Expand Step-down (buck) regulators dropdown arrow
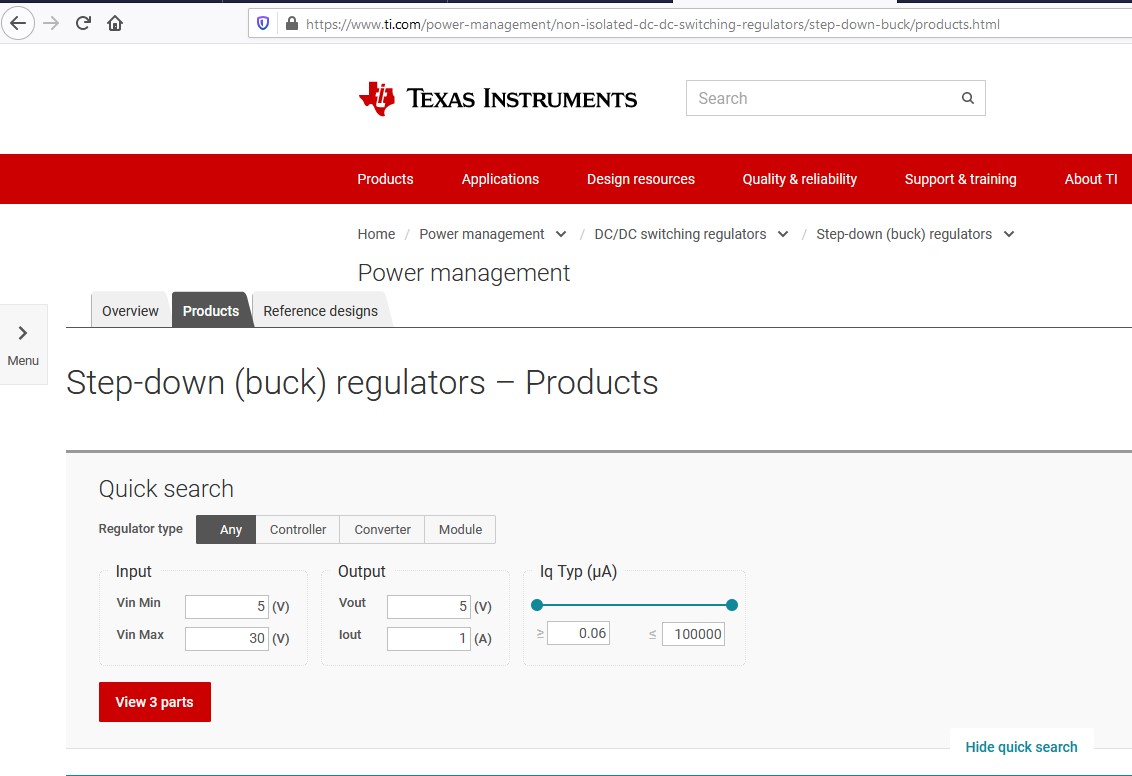 [1009, 234]
